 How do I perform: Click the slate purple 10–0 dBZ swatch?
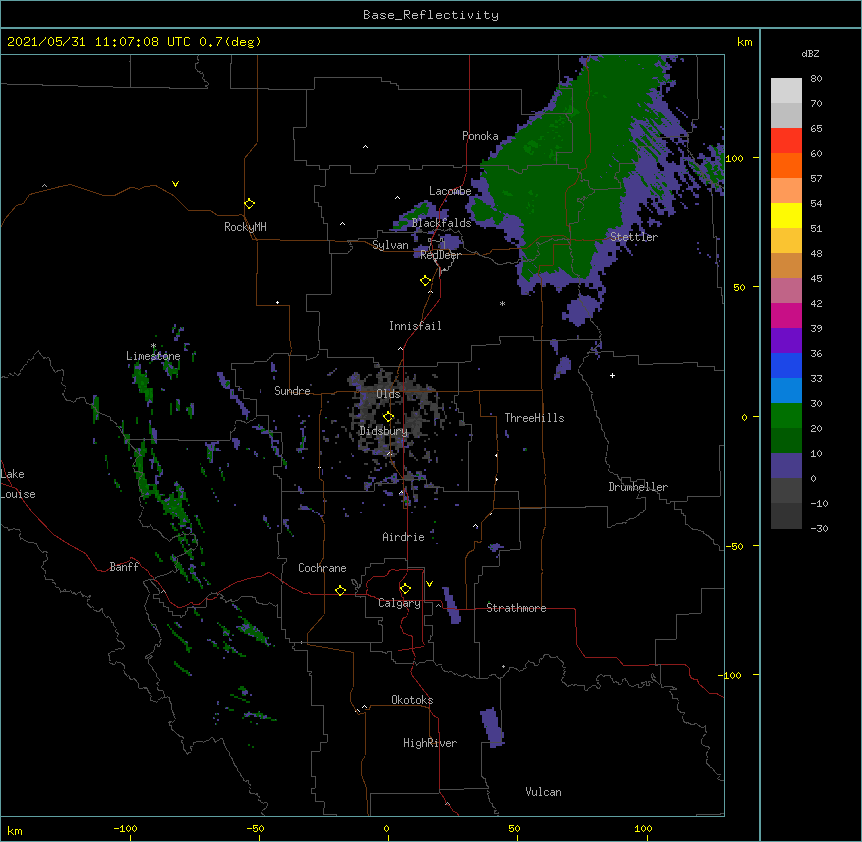pyautogui.click(x=786, y=466)
